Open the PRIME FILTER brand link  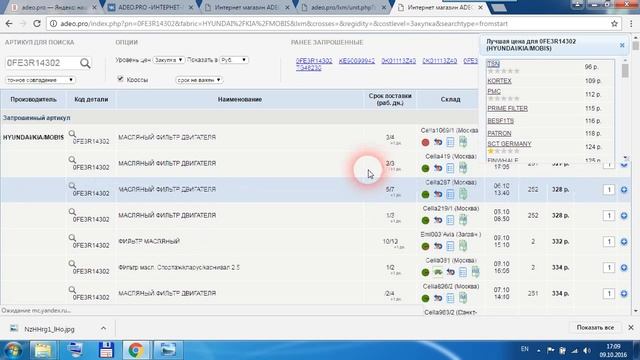click(x=507, y=109)
